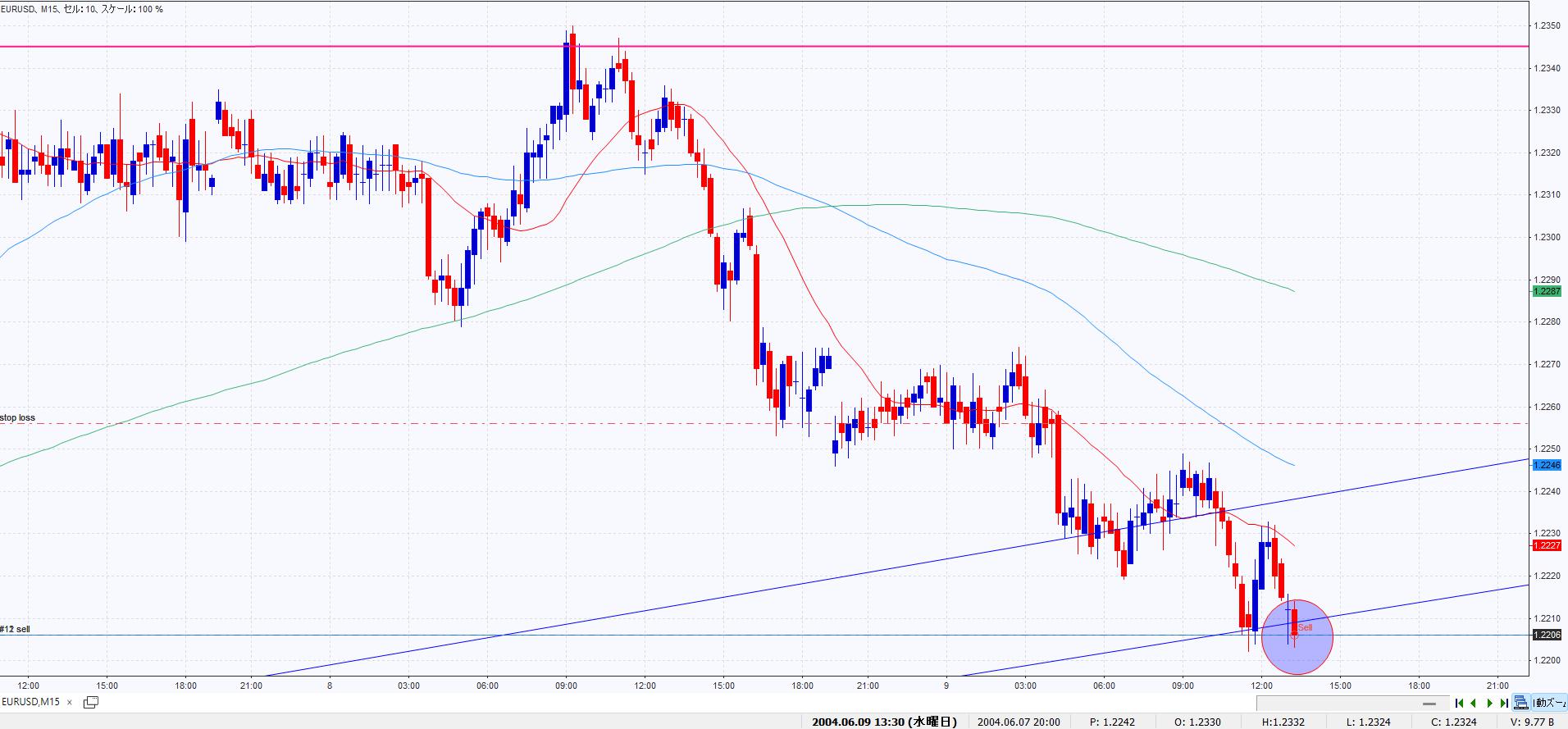The height and width of the screenshot is (729, 1568).
Task: Click the status bar date 2004.06.09 13:30
Action: pyautogui.click(x=884, y=722)
